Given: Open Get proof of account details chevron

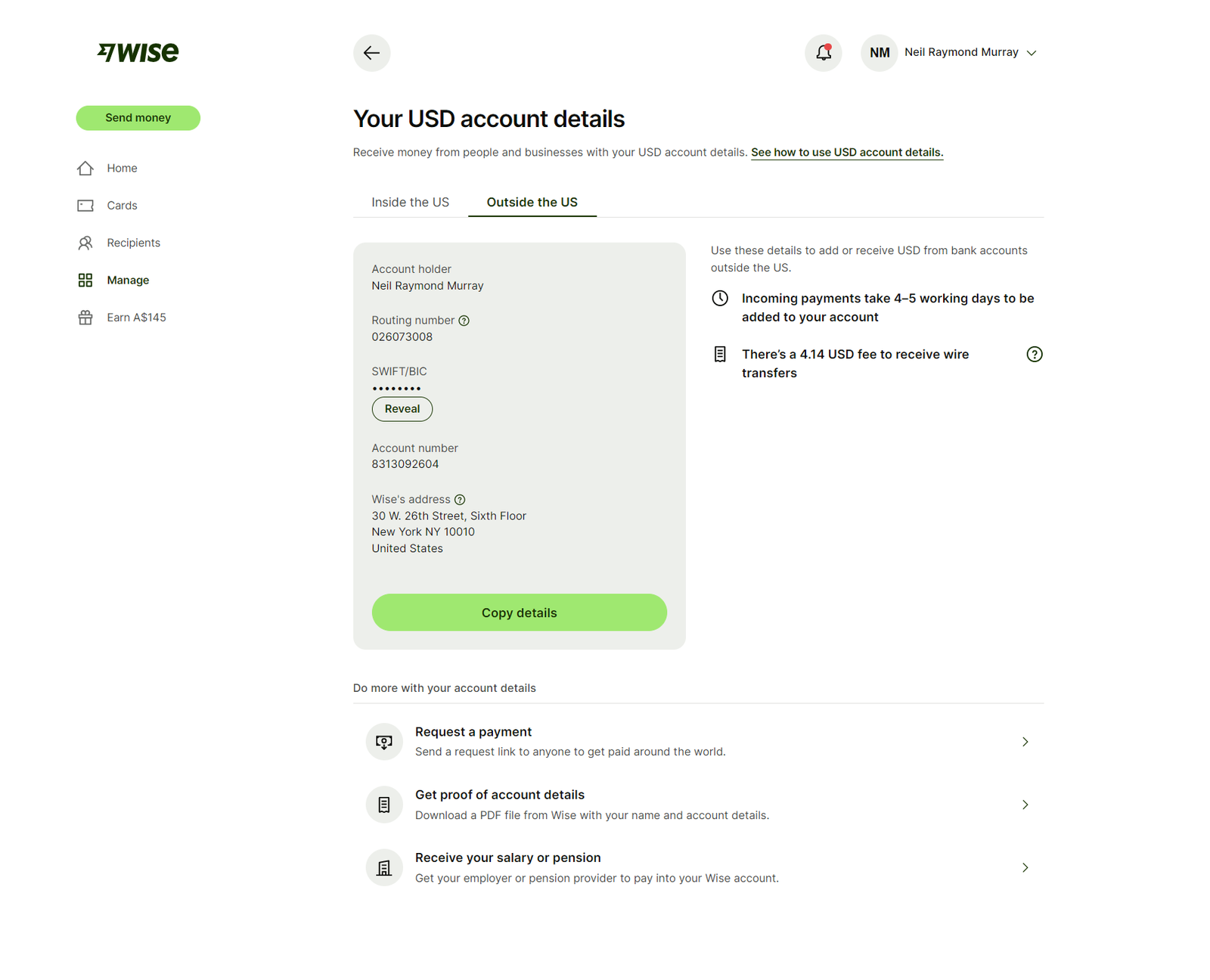Looking at the screenshot, I should tap(1025, 805).
